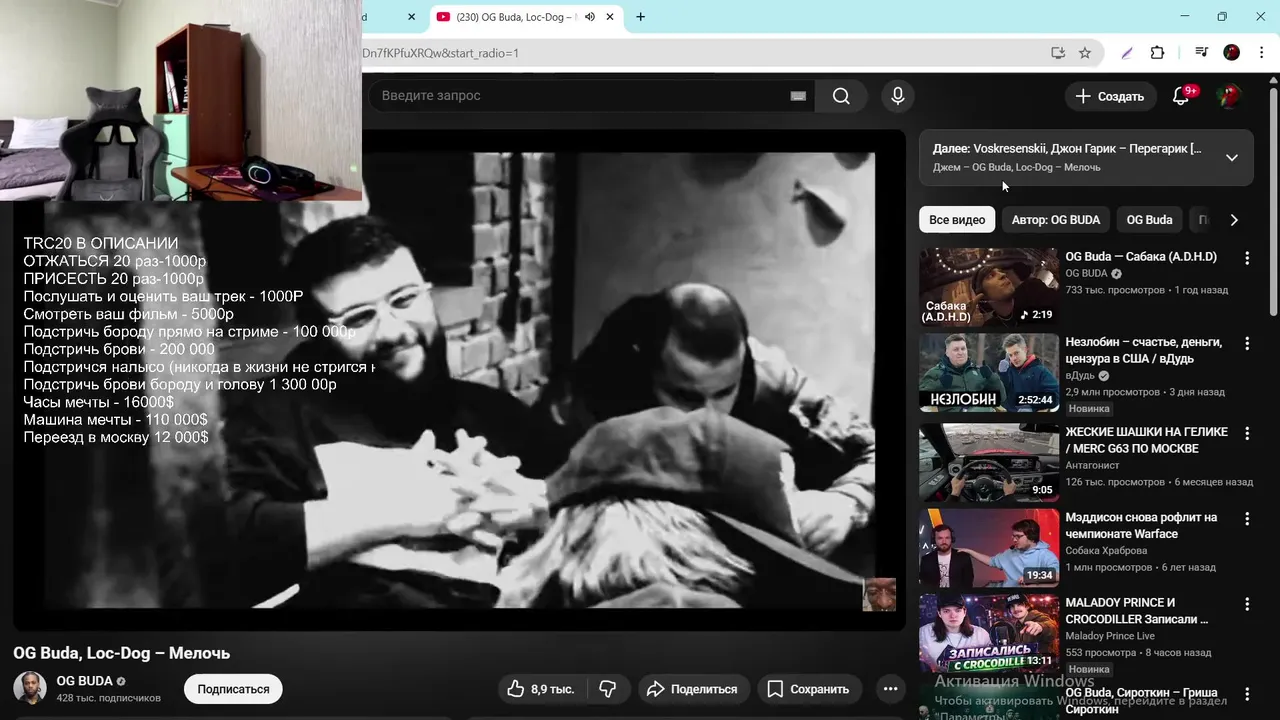This screenshot has height=720, width=1280.
Task: Open YouTube notifications bell
Action: [x=1181, y=96]
